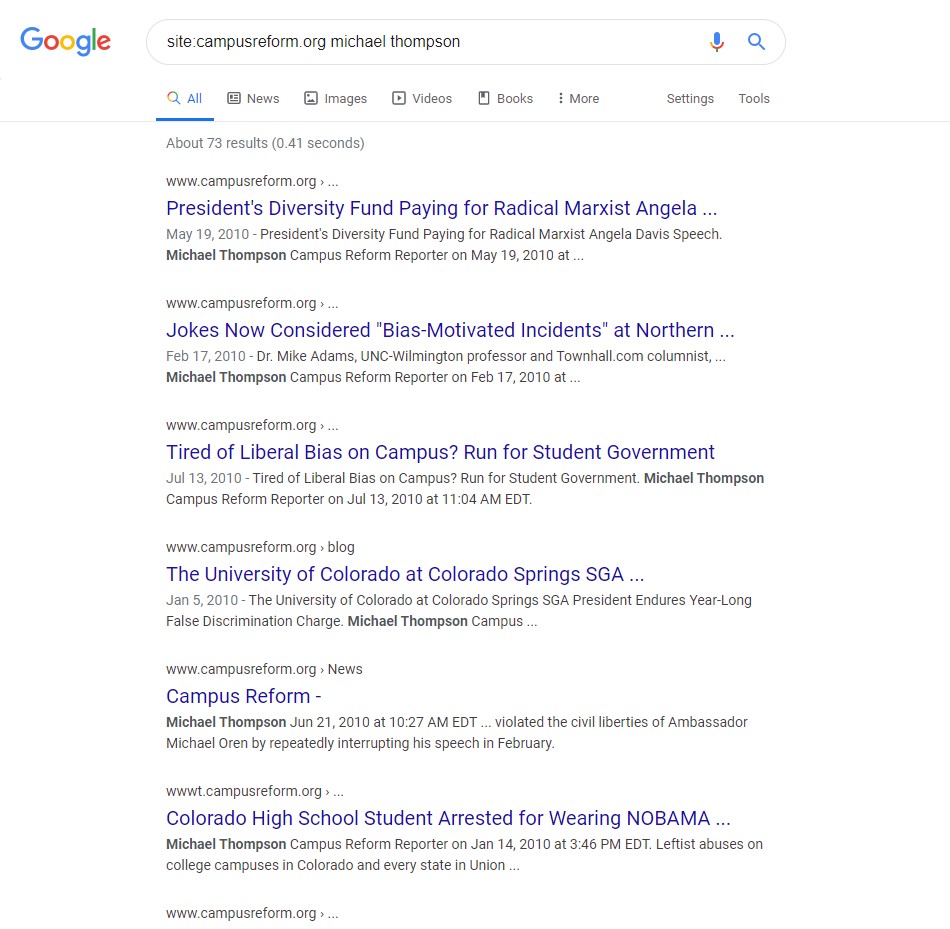Open the Videos results tab

pyautogui.click(x=421, y=98)
